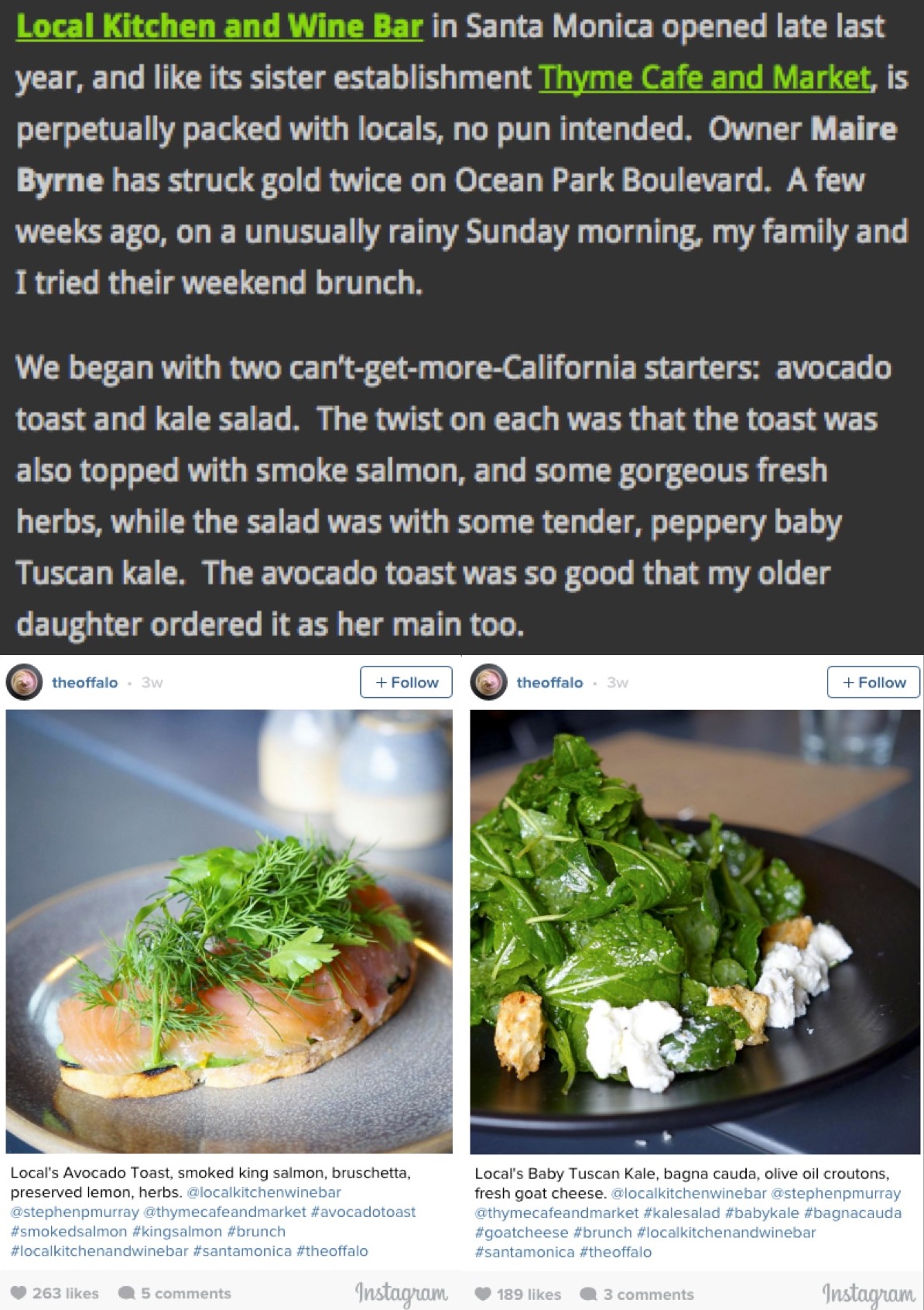Open the avocado toast salmon photo
924x1310 pixels.
point(229,931)
